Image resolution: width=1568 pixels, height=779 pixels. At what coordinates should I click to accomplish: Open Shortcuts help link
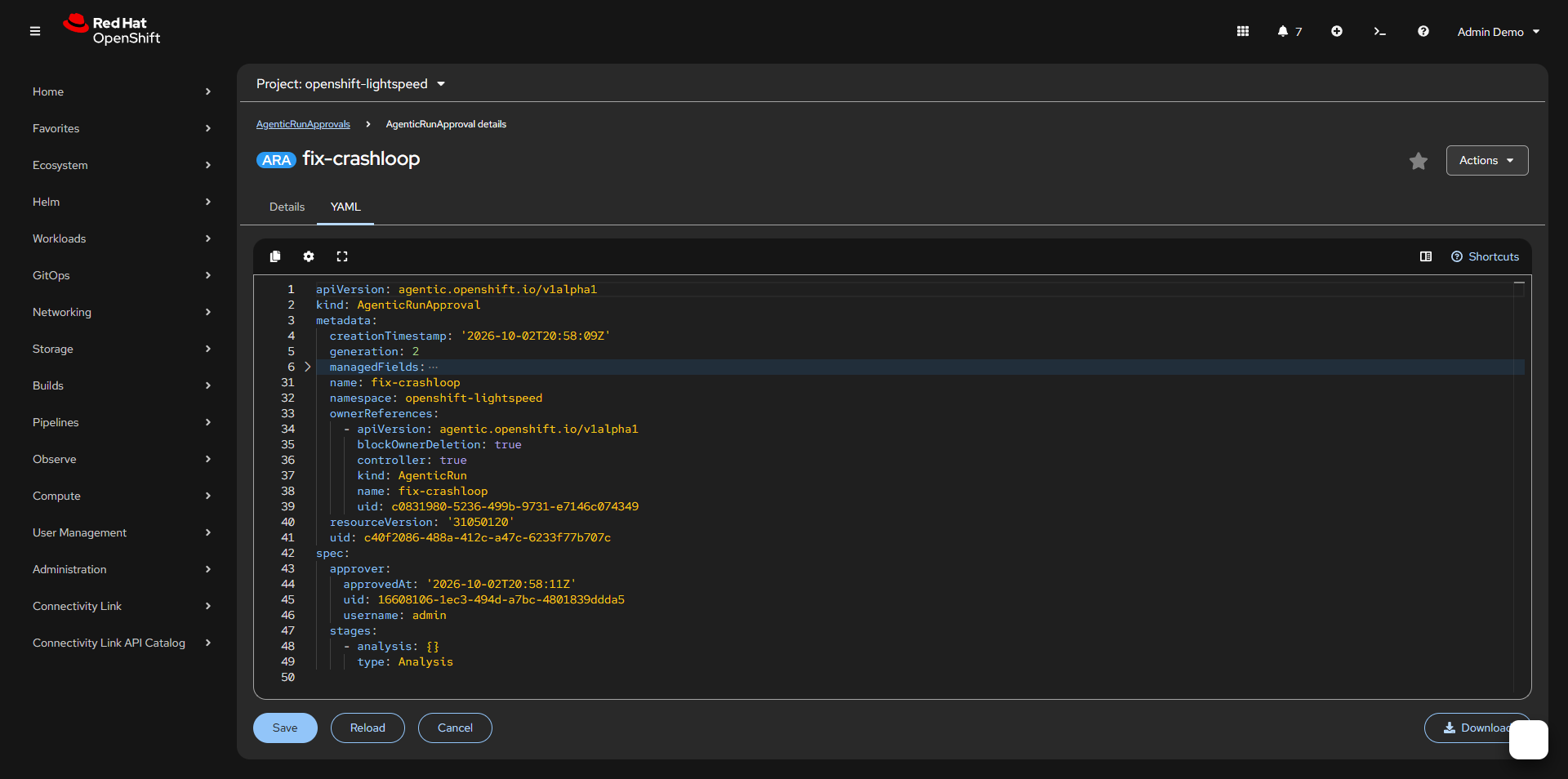1485,256
